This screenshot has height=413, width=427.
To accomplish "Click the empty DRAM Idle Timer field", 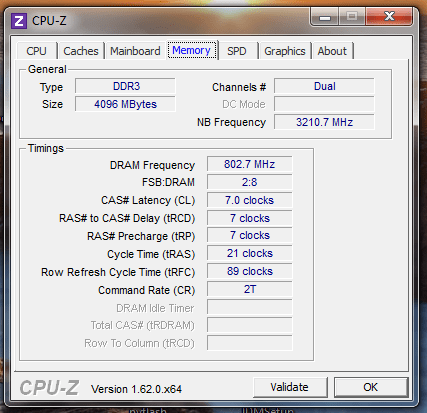I will coord(250,307).
